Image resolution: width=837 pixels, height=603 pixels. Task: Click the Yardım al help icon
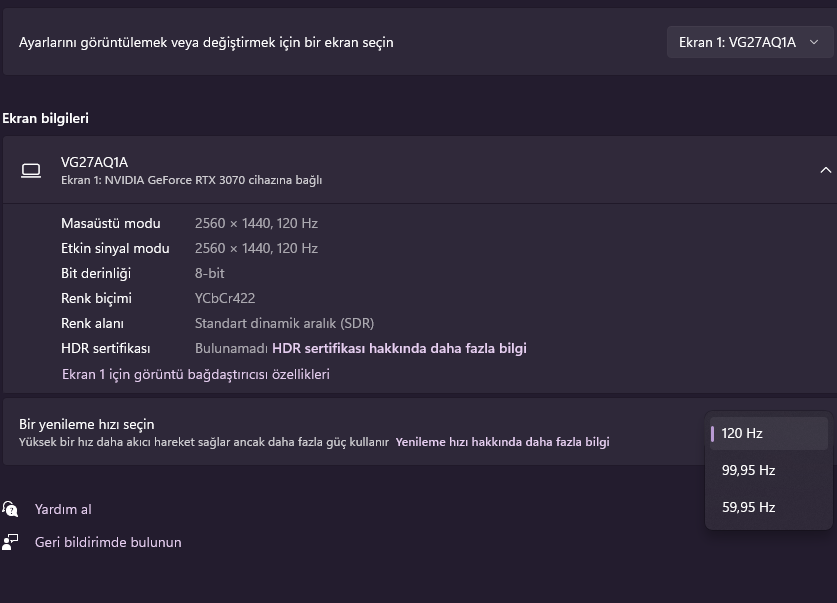pos(10,509)
